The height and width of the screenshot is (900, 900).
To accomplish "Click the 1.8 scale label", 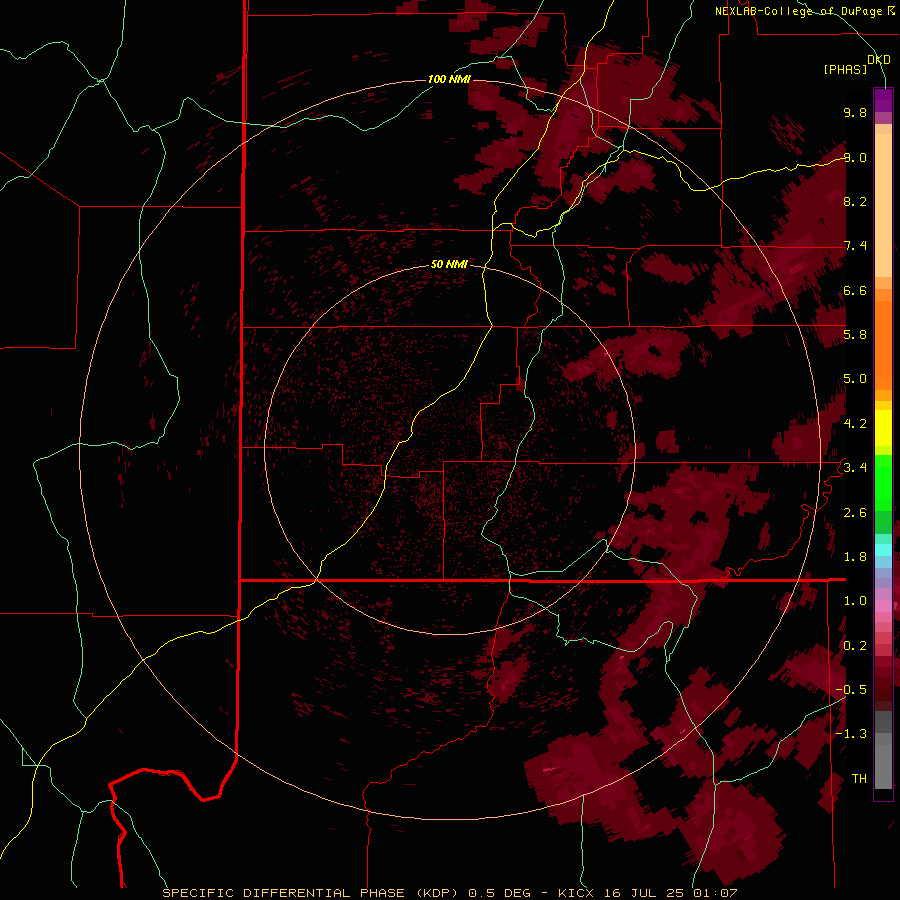I will [855, 557].
